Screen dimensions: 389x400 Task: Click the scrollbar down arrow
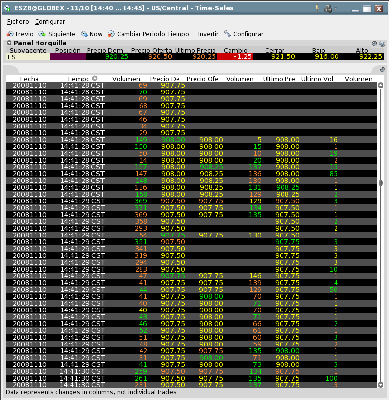click(x=380, y=385)
